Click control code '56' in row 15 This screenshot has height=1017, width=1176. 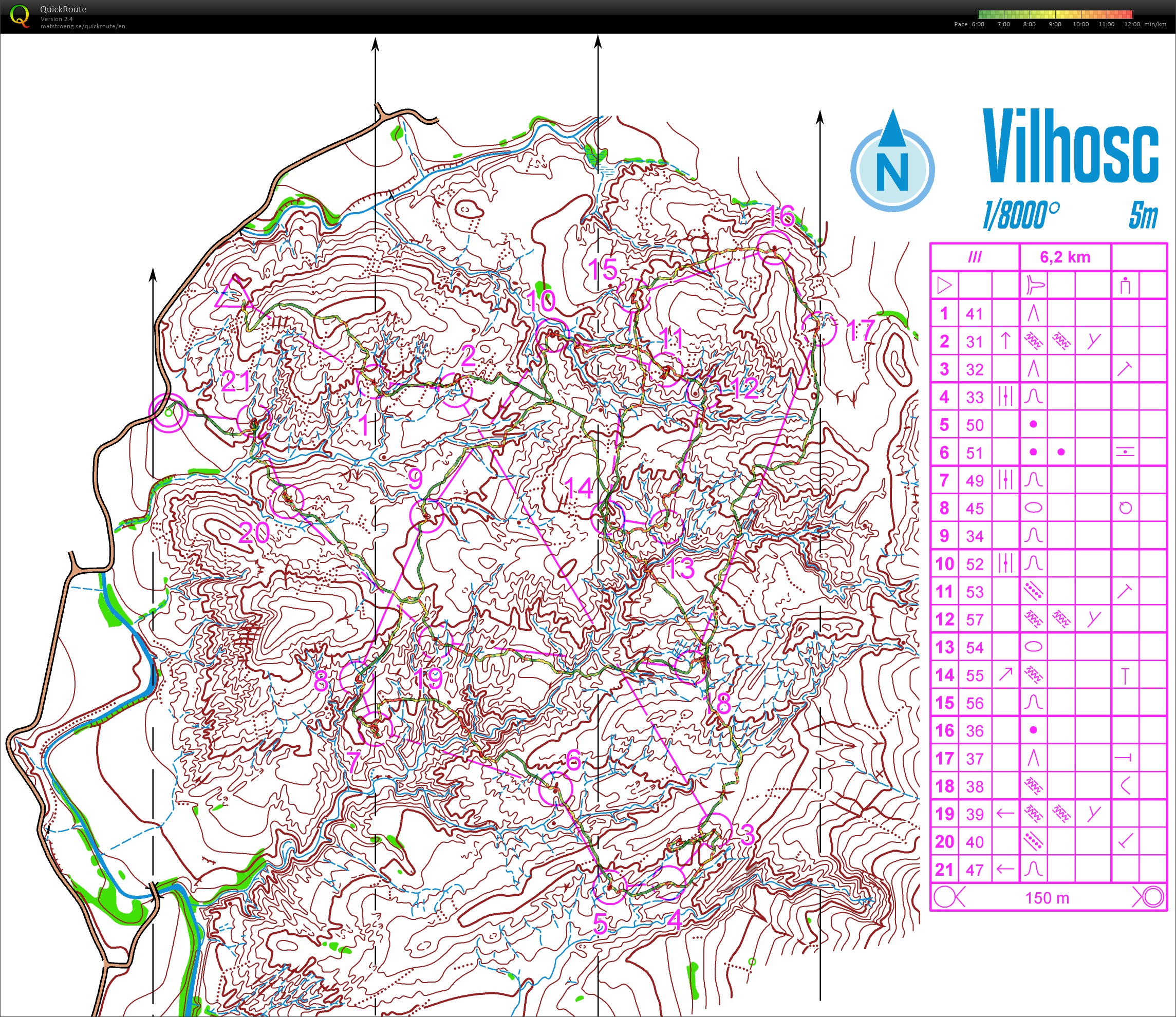[975, 703]
